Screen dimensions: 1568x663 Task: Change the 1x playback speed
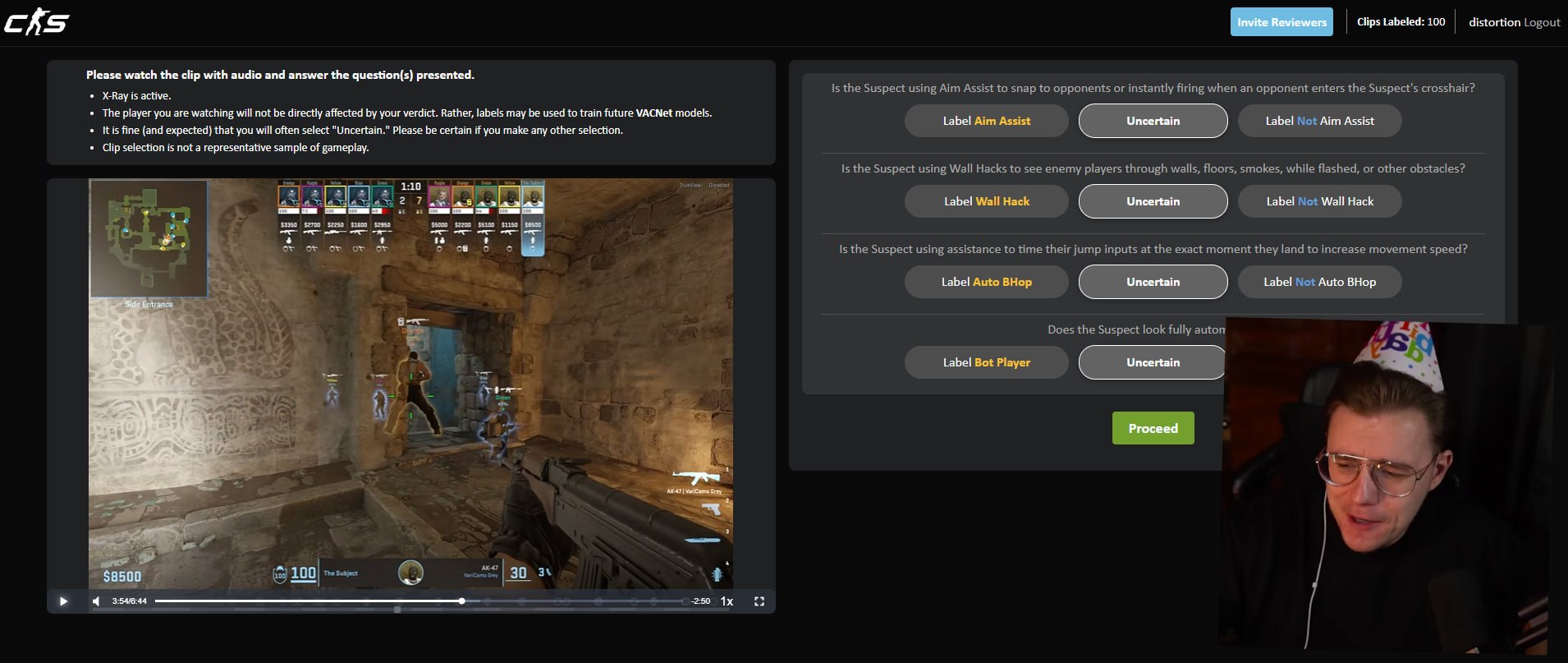pos(727,601)
